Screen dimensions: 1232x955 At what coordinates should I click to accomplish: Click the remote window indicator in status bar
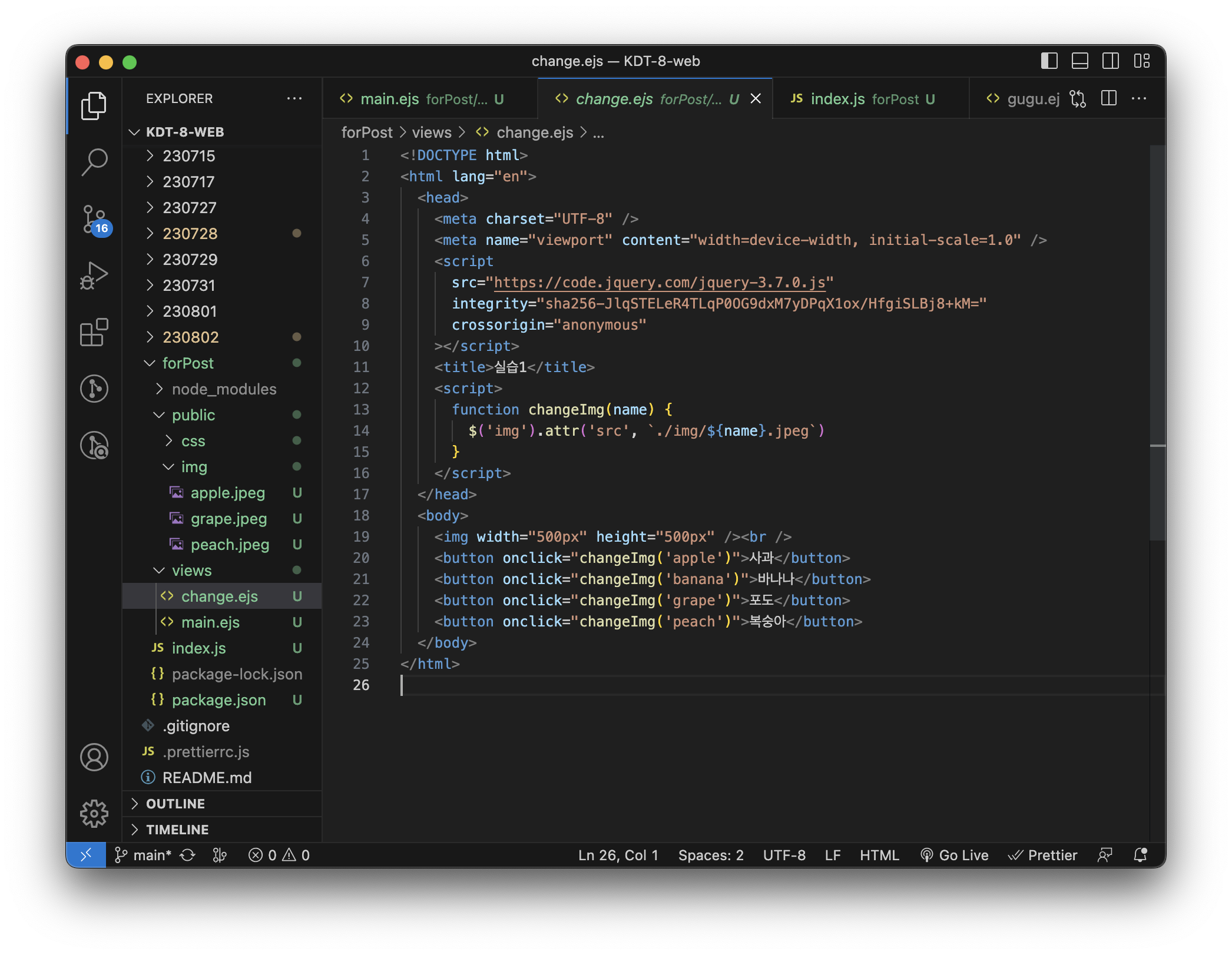point(86,855)
